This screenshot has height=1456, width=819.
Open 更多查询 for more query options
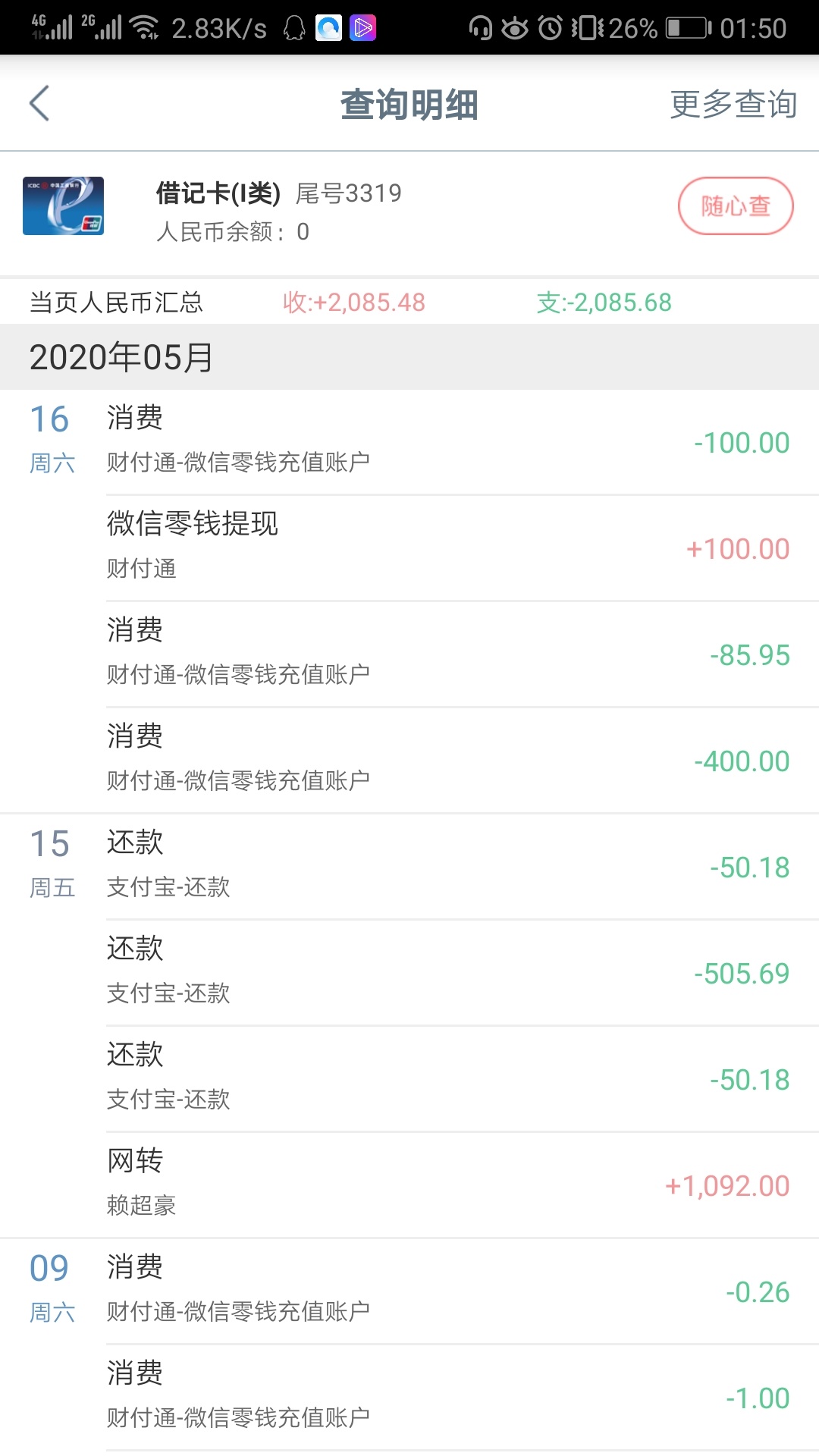[733, 104]
